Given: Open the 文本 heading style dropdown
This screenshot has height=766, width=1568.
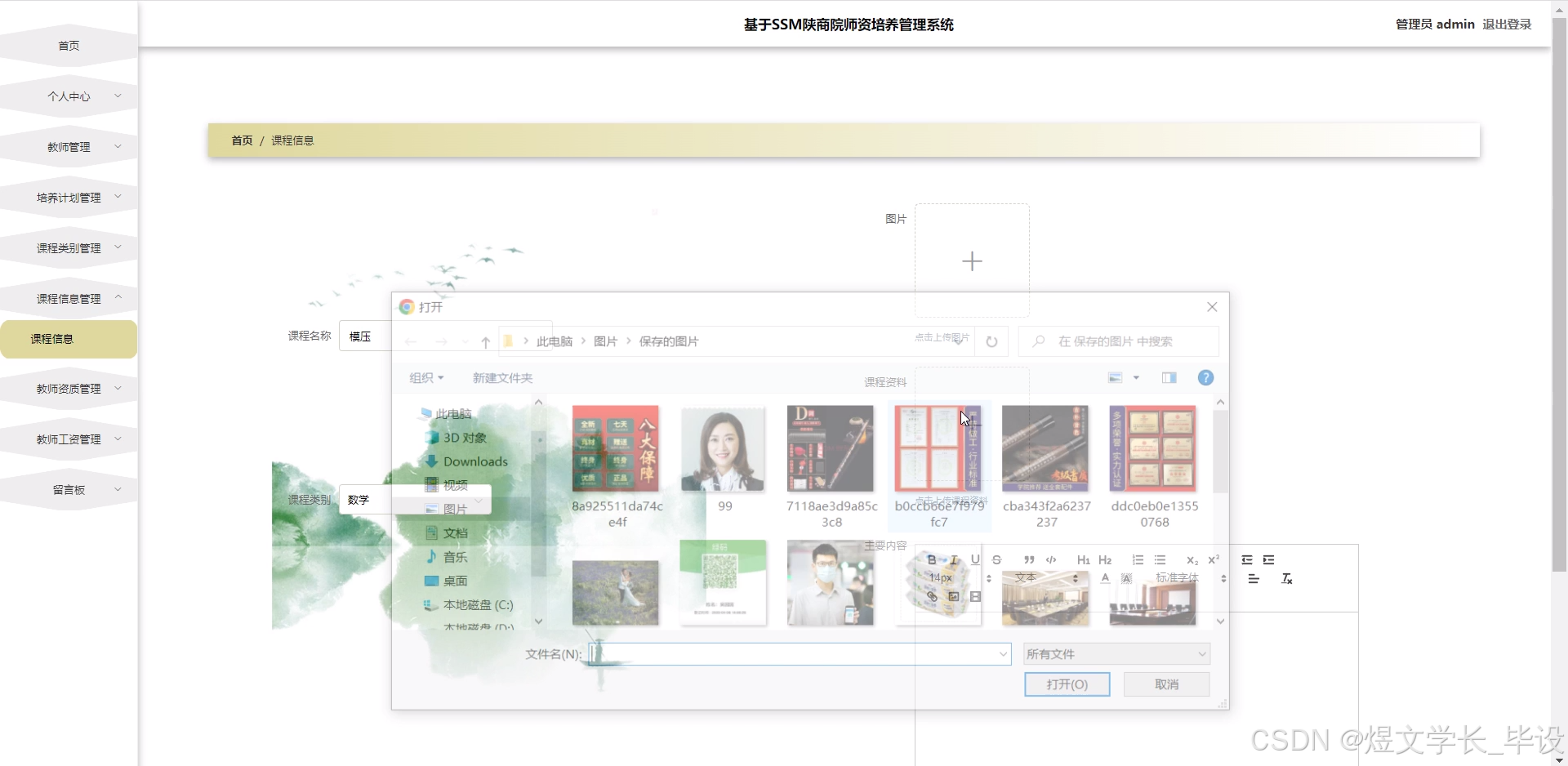Looking at the screenshot, I should point(1047,578).
